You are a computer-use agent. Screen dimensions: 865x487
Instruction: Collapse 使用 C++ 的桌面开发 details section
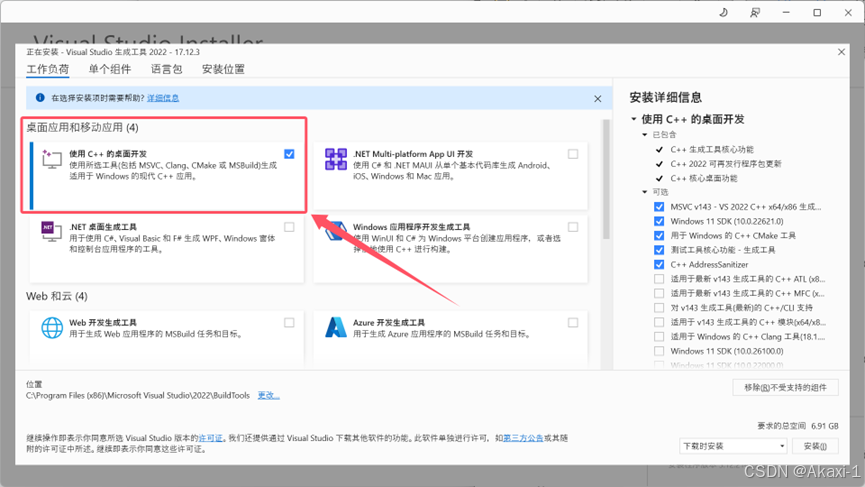click(634, 119)
